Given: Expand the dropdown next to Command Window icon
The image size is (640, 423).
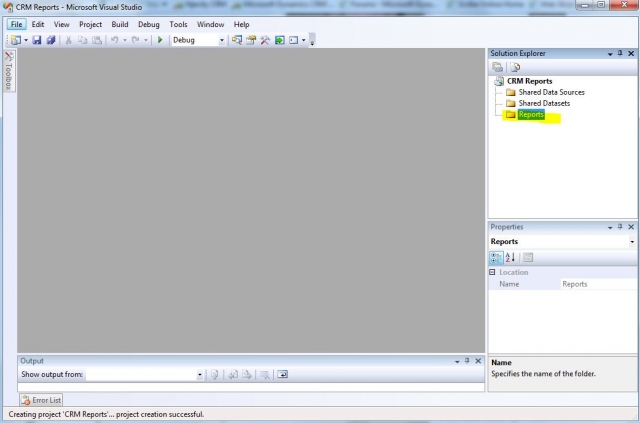Looking at the screenshot, I should 304,40.
